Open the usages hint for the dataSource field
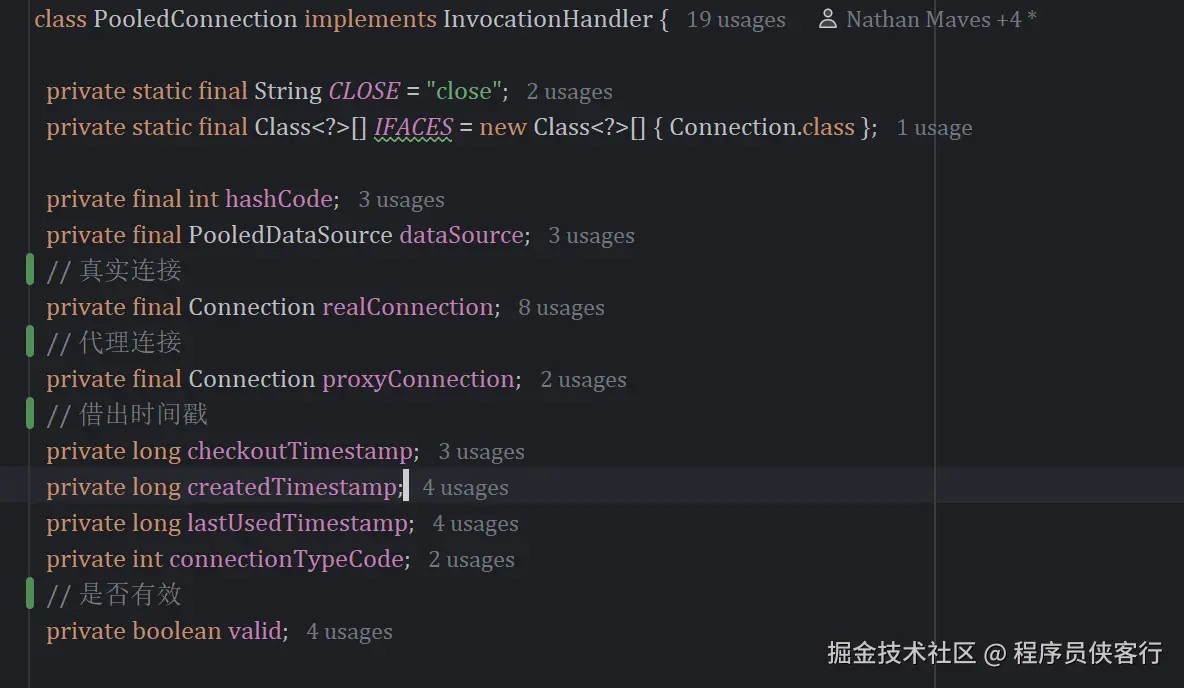Image resolution: width=1184 pixels, height=688 pixels. click(591, 236)
